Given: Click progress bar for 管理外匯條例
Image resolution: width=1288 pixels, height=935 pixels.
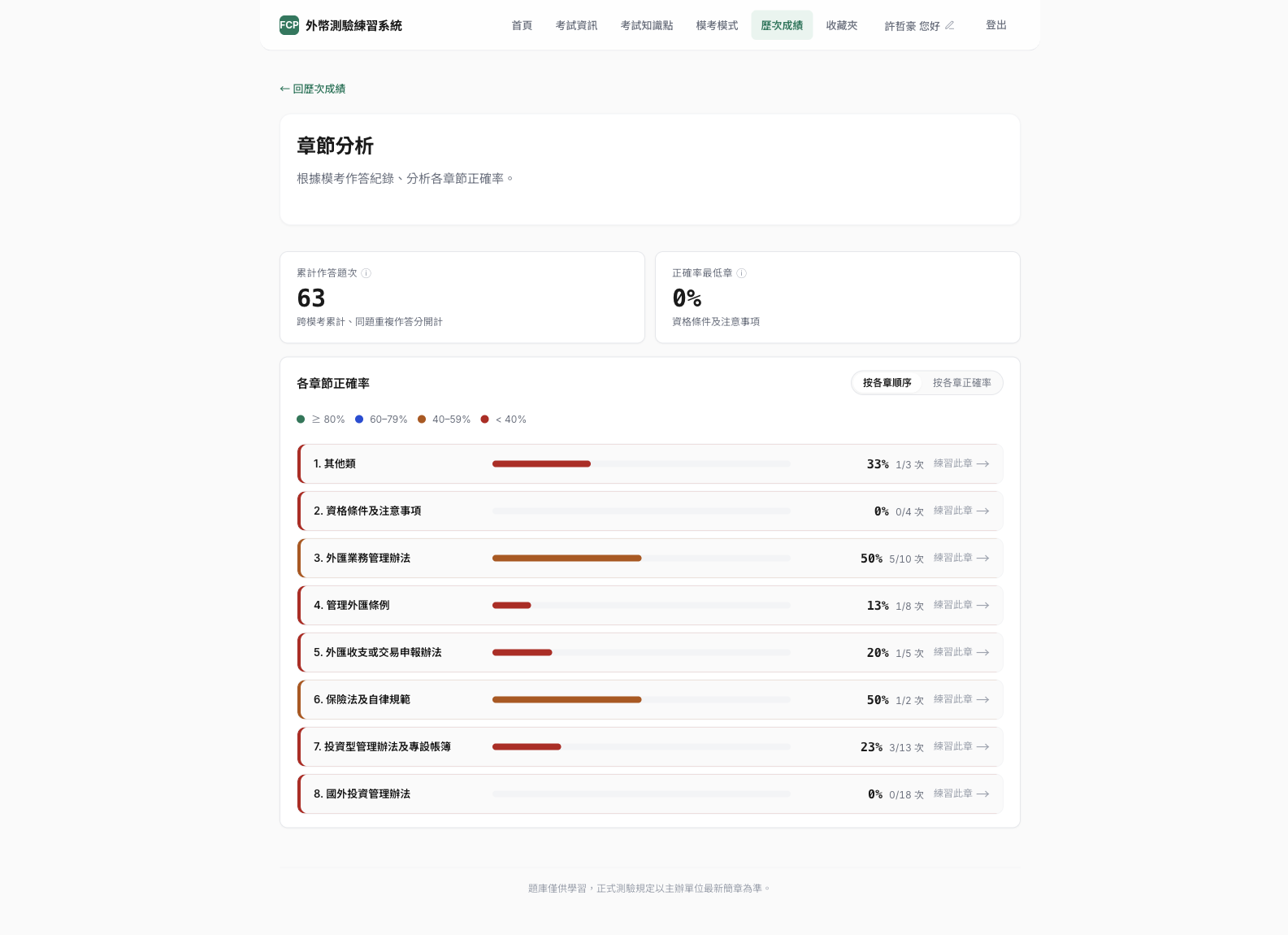Looking at the screenshot, I should tap(641, 606).
